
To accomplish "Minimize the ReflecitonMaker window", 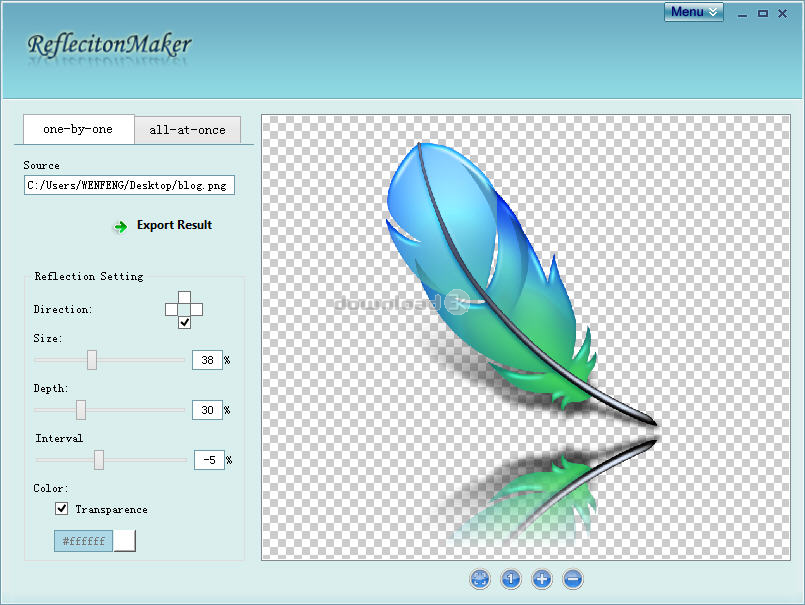I will pos(742,14).
